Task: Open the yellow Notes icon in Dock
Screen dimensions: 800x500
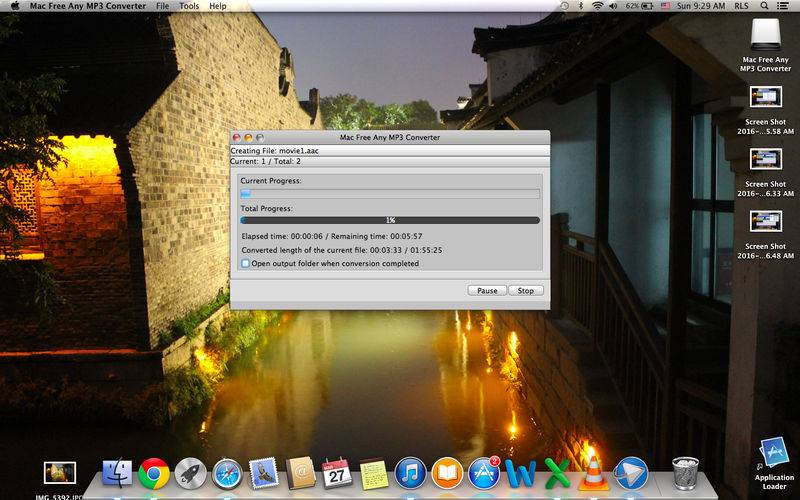Action: (x=374, y=473)
